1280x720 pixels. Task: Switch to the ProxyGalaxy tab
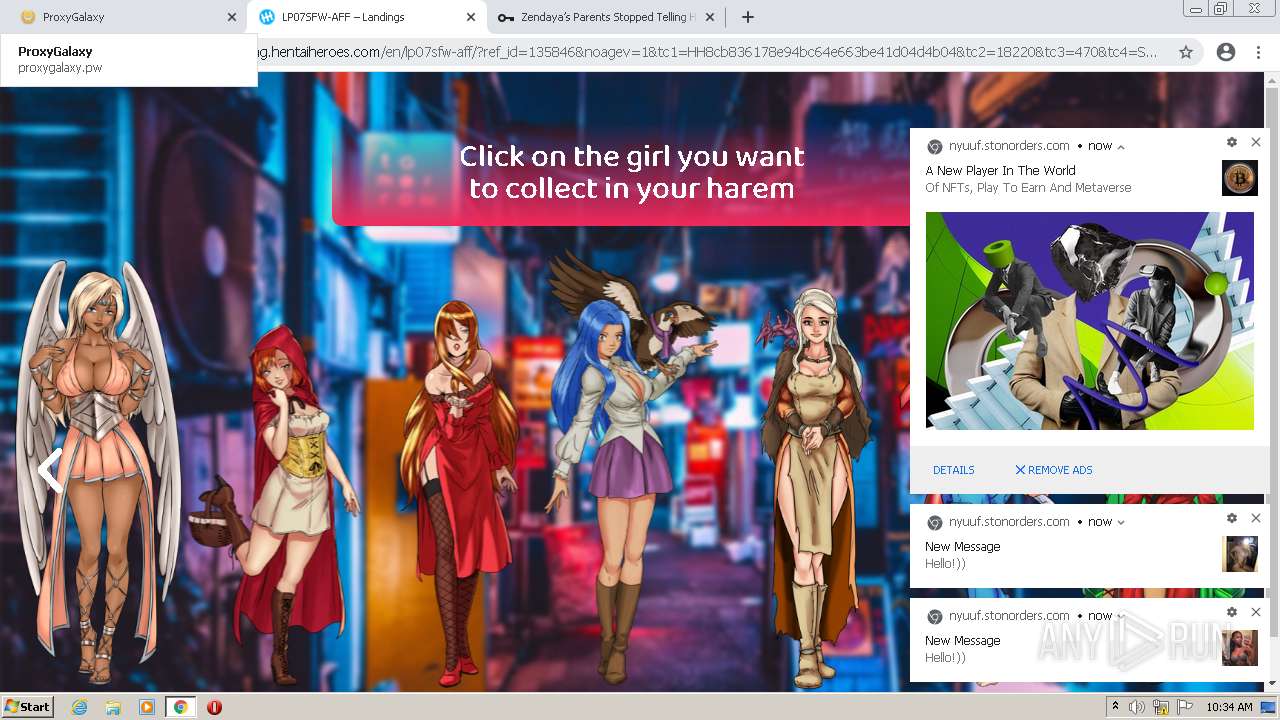coord(120,17)
